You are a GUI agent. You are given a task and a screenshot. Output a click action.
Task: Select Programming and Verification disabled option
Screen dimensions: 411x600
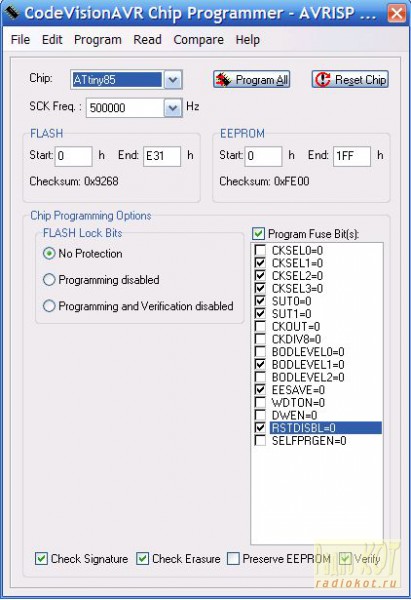click(x=49, y=306)
